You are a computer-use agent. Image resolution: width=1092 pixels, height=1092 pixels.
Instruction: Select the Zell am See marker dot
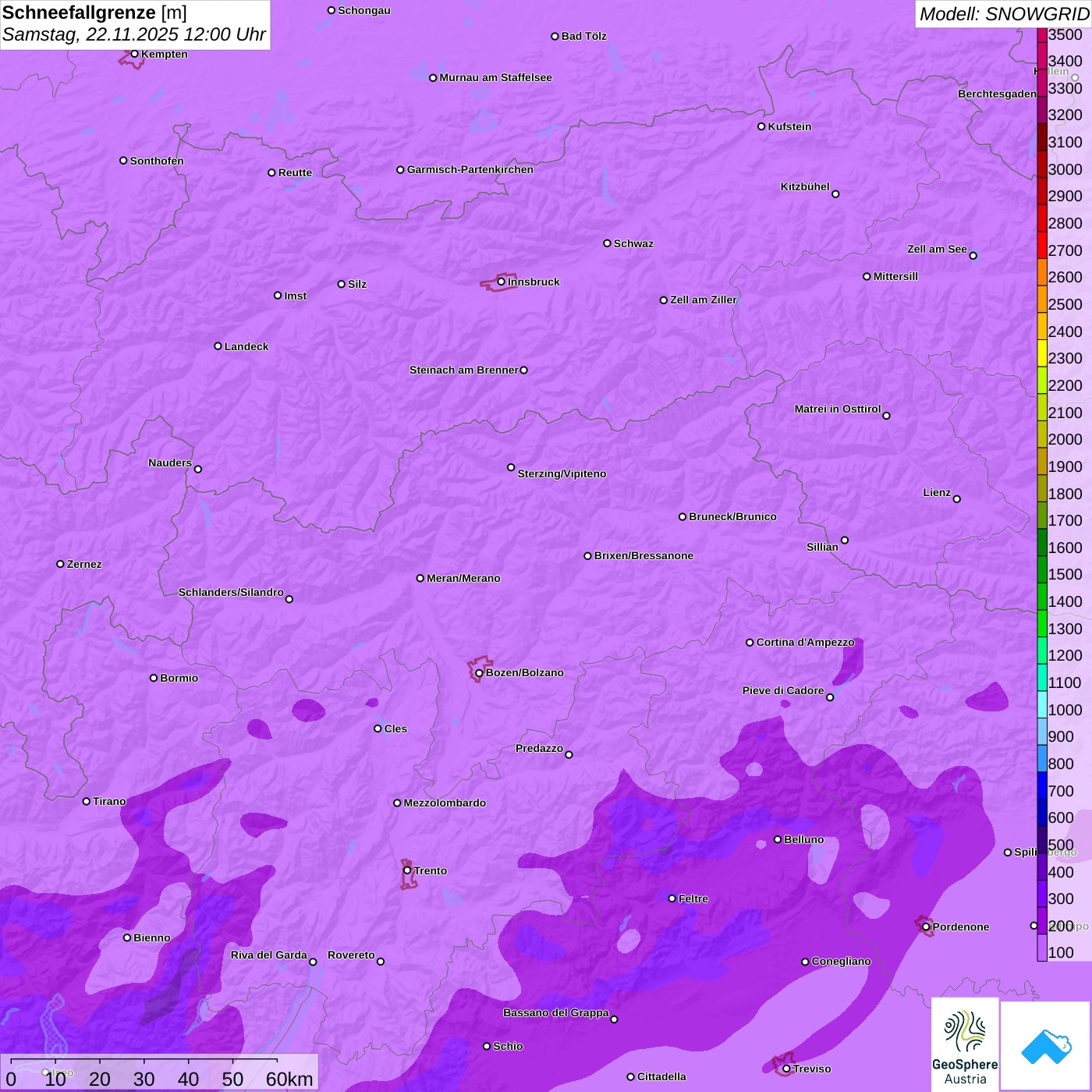point(973,256)
